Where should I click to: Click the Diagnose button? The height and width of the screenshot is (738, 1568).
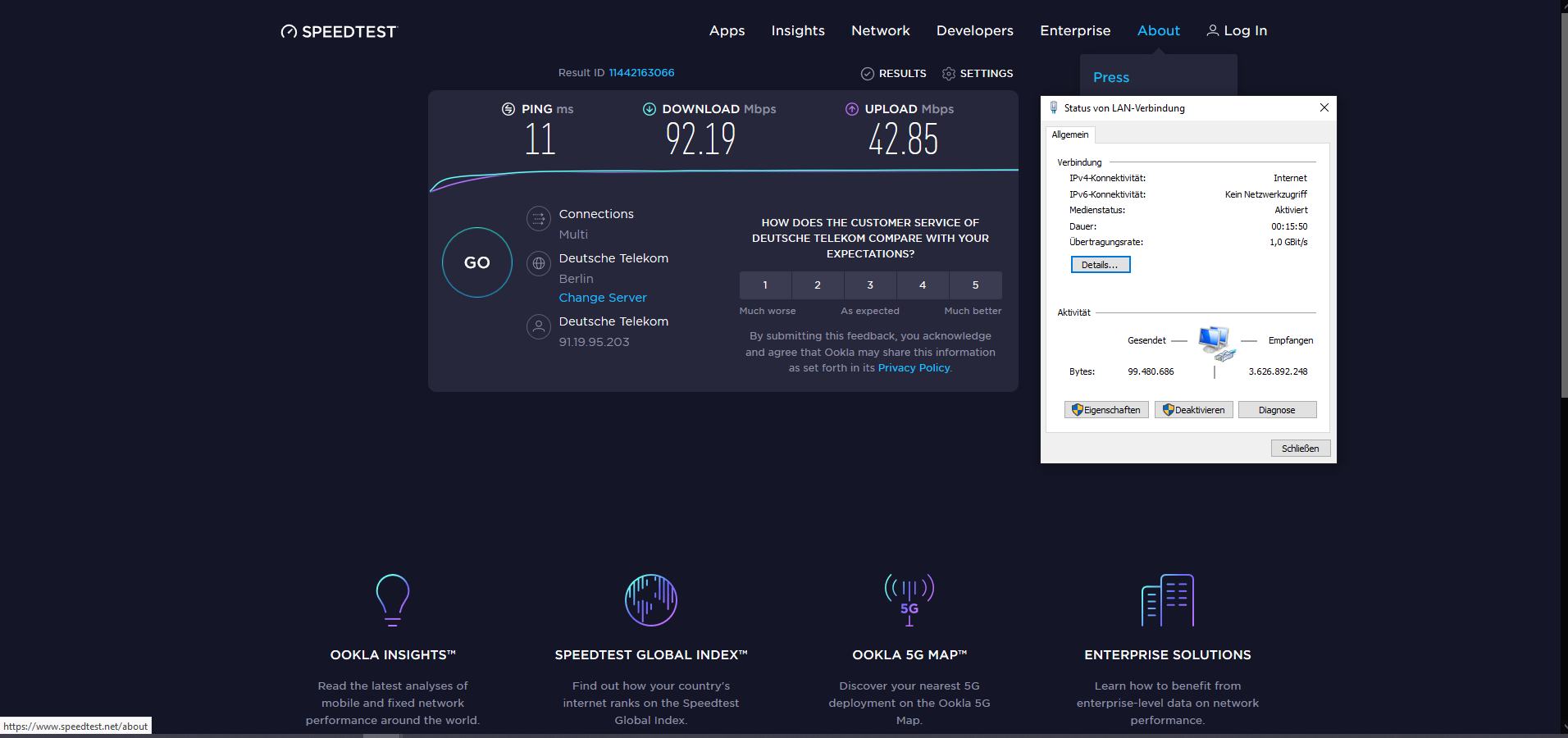(1277, 410)
